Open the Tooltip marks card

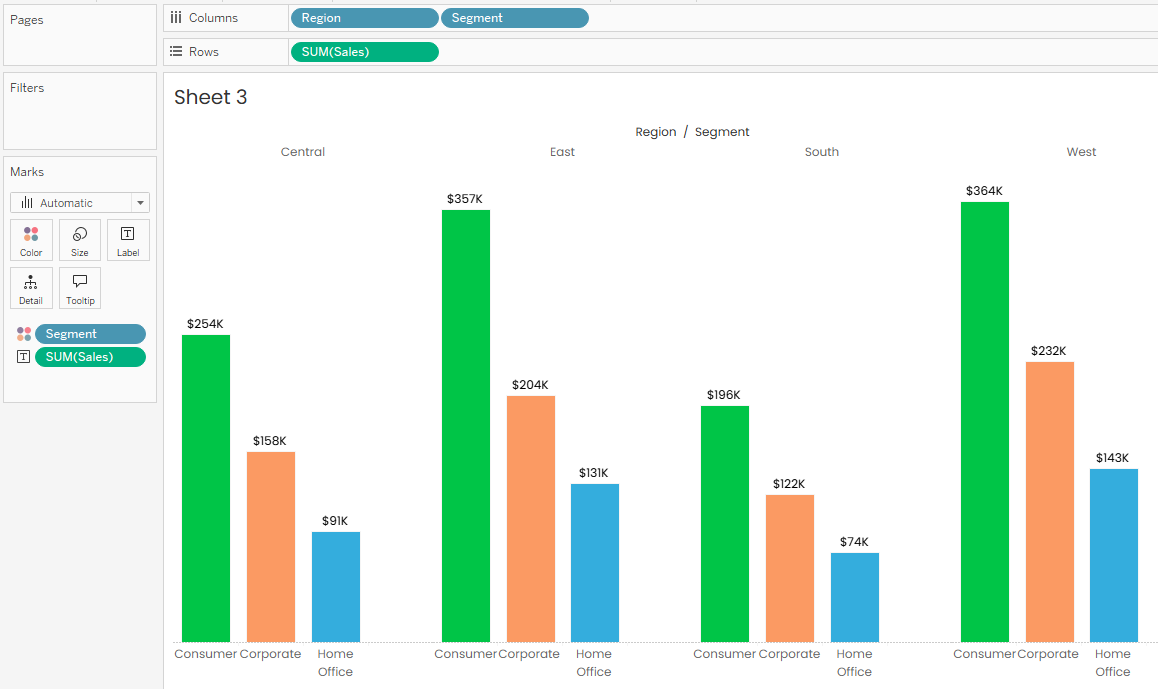point(80,288)
